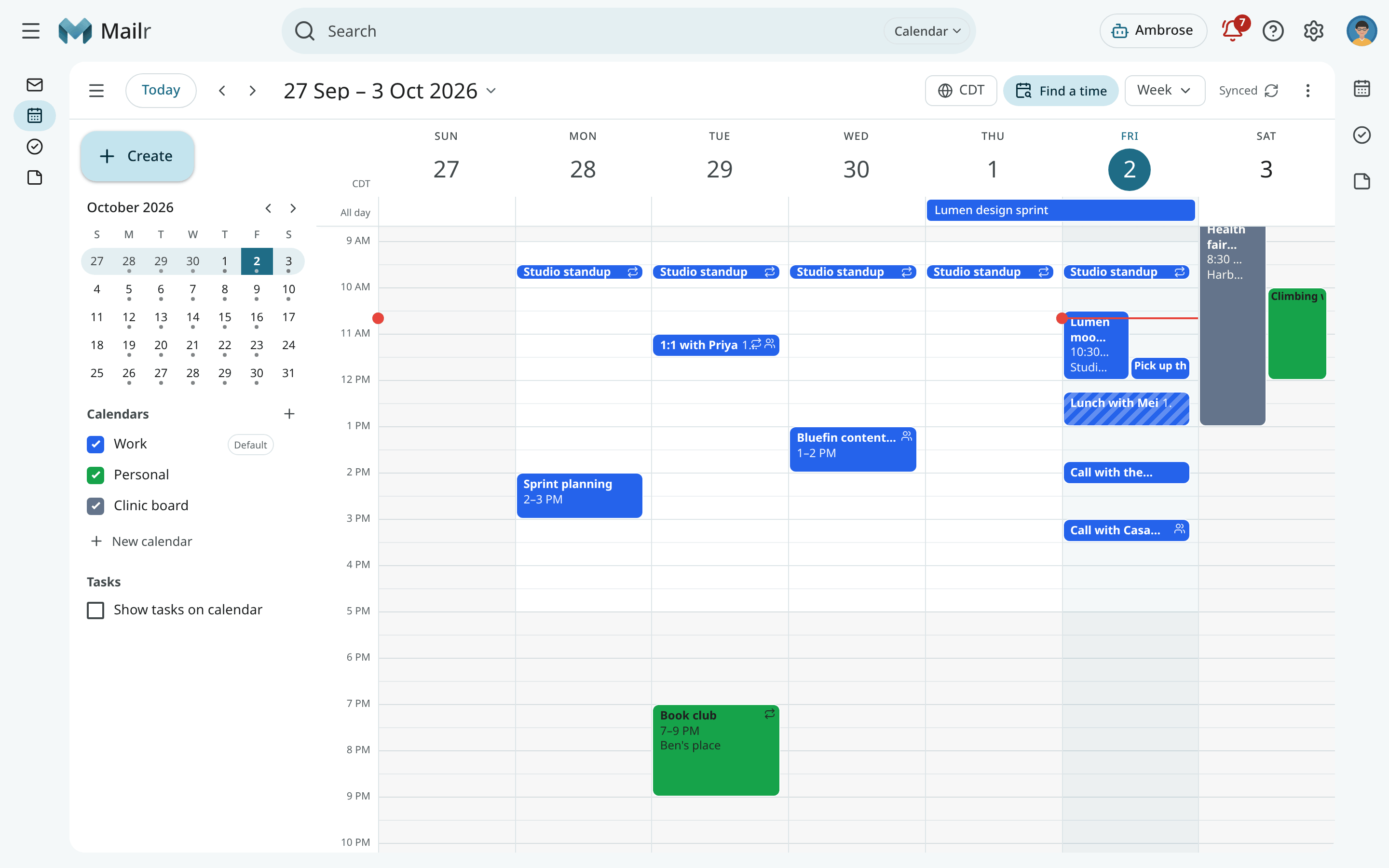
Task: Uncheck the Personal calendar checkbox
Action: [x=95, y=475]
